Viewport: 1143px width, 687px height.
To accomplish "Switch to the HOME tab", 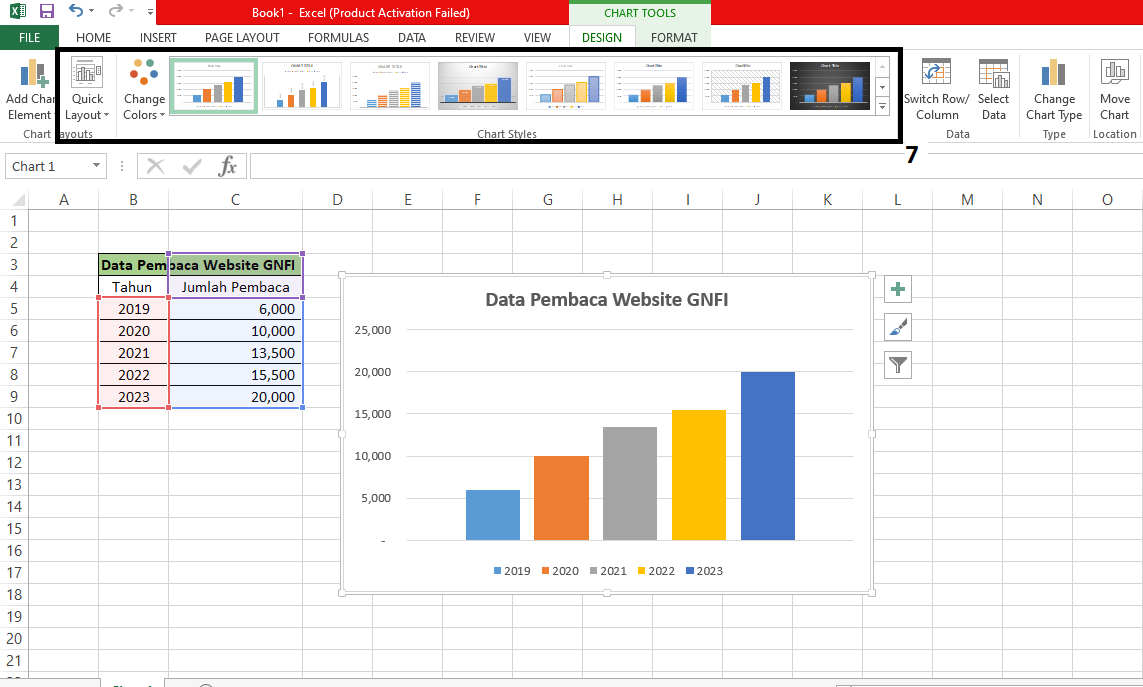I will [x=93, y=37].
